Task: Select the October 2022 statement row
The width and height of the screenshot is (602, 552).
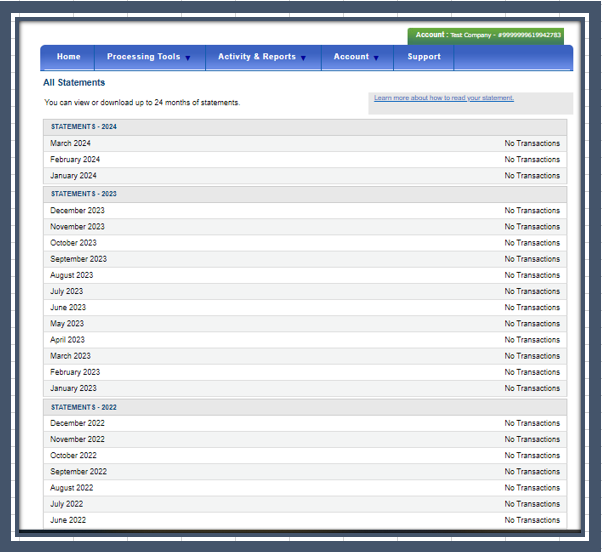Action: 305,456
